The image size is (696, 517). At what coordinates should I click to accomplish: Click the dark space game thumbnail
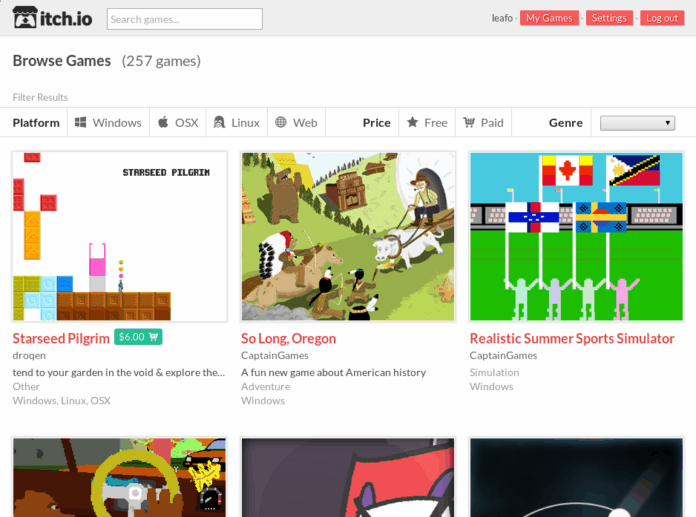click(x=577, y=477)
